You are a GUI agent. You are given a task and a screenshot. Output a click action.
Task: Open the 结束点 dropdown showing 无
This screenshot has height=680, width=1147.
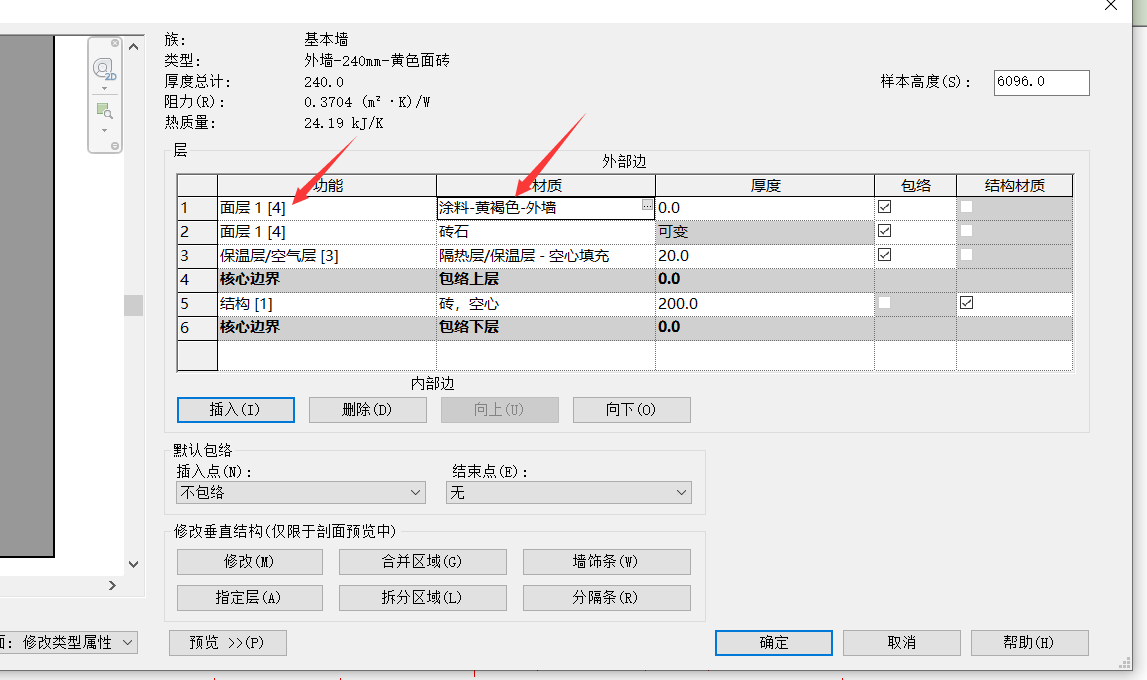tap(568, 492)
